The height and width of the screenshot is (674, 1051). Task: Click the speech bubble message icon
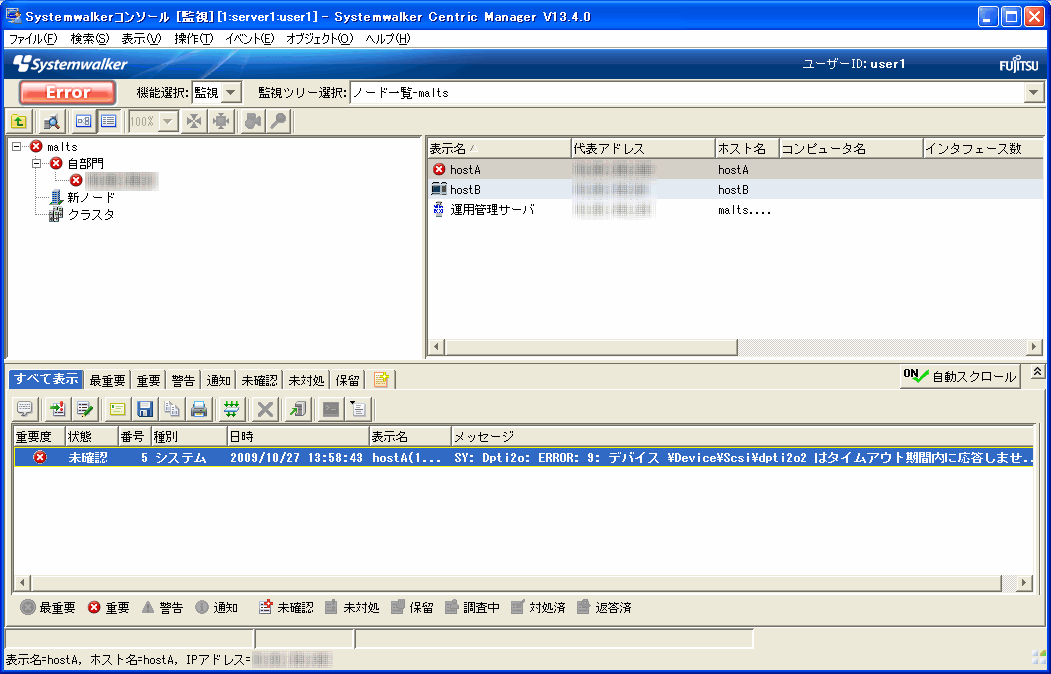coord(25,409)
